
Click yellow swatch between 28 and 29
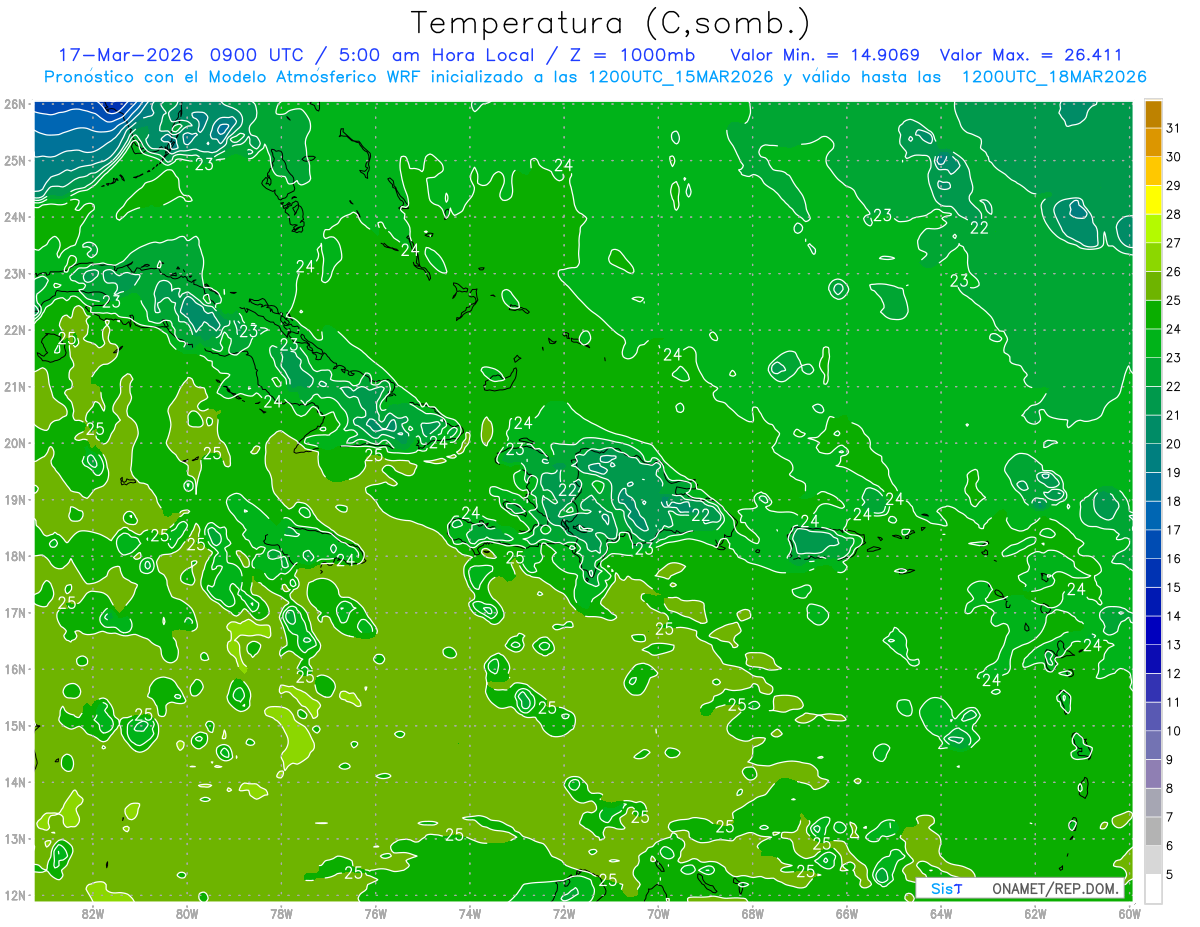[x=1153, y=200]
